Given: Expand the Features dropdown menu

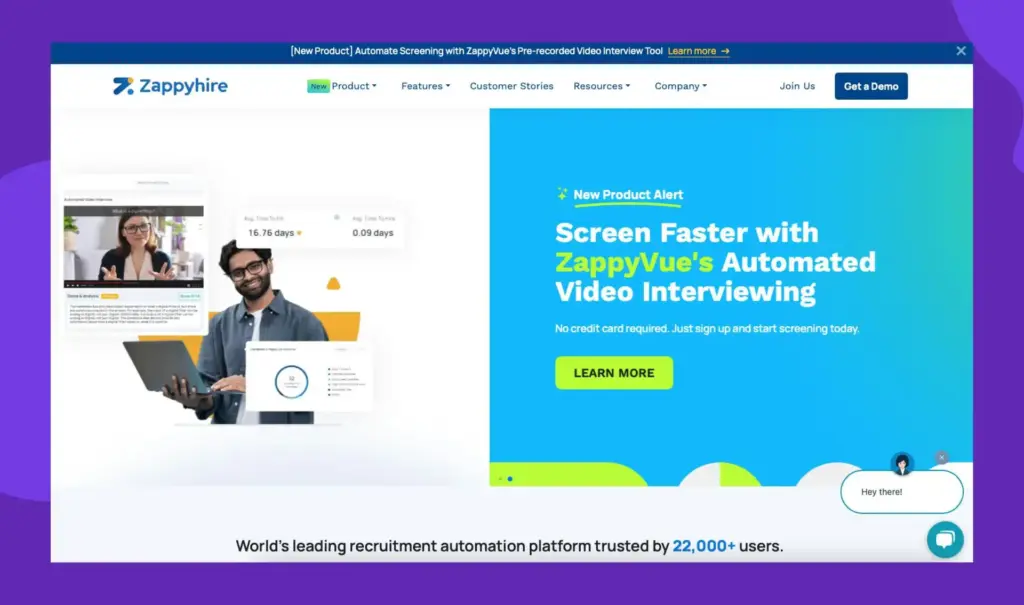Looking at the screenshot, I should 425,86.
